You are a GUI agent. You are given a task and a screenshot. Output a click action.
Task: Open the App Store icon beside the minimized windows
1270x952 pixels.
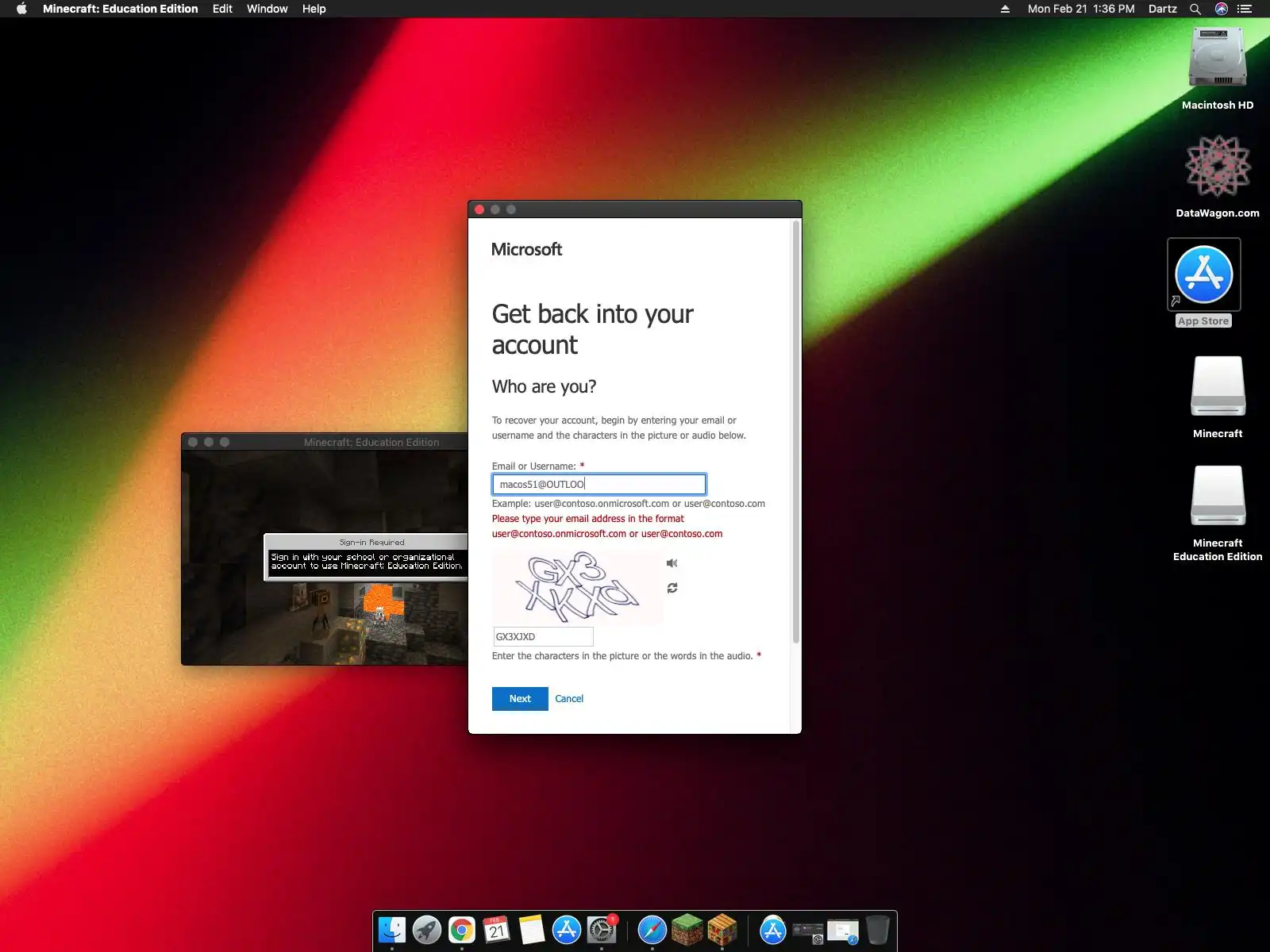pyautogui.click(x=773, y=930)
